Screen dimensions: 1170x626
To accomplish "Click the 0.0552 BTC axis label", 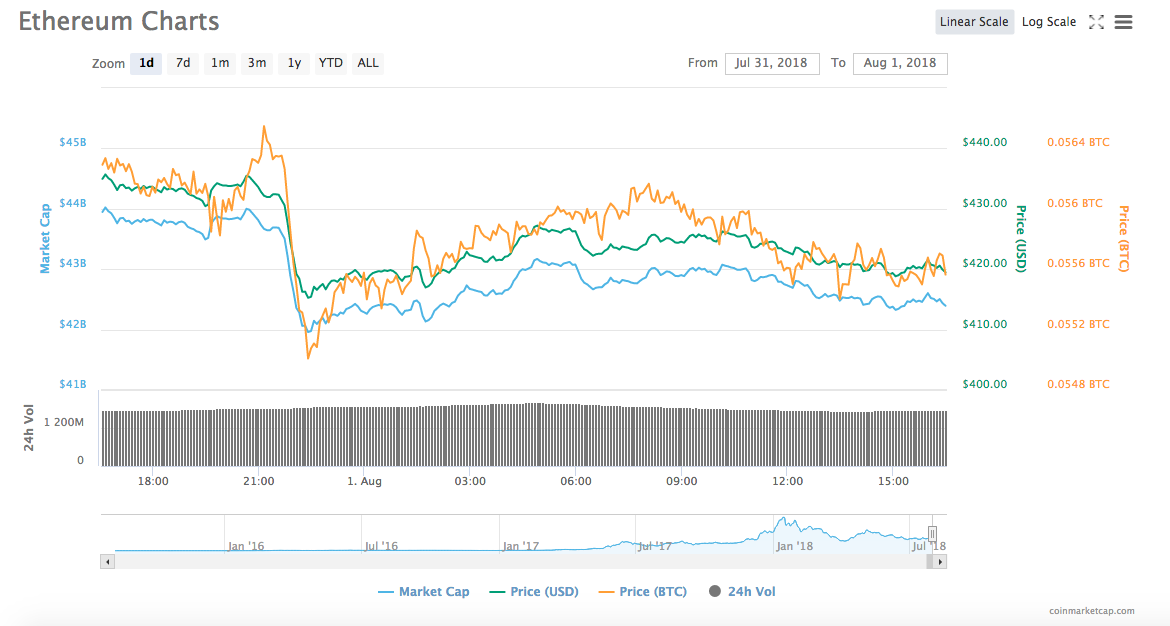I will (x=1078, y=325).
